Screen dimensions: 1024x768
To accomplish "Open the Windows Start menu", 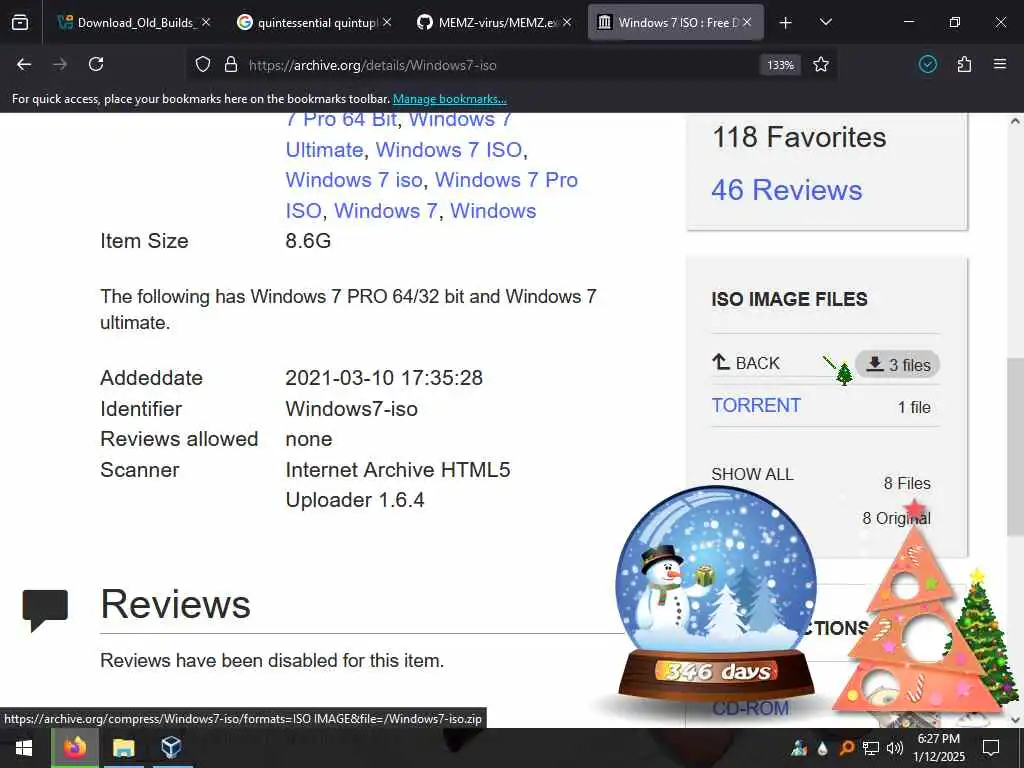I will coord(24,748).
